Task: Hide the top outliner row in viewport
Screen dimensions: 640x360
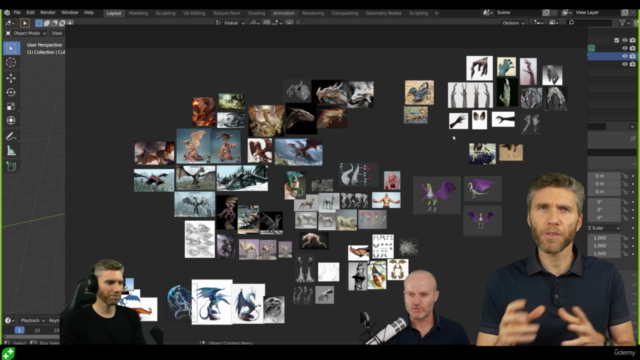Action: point(625,40)
